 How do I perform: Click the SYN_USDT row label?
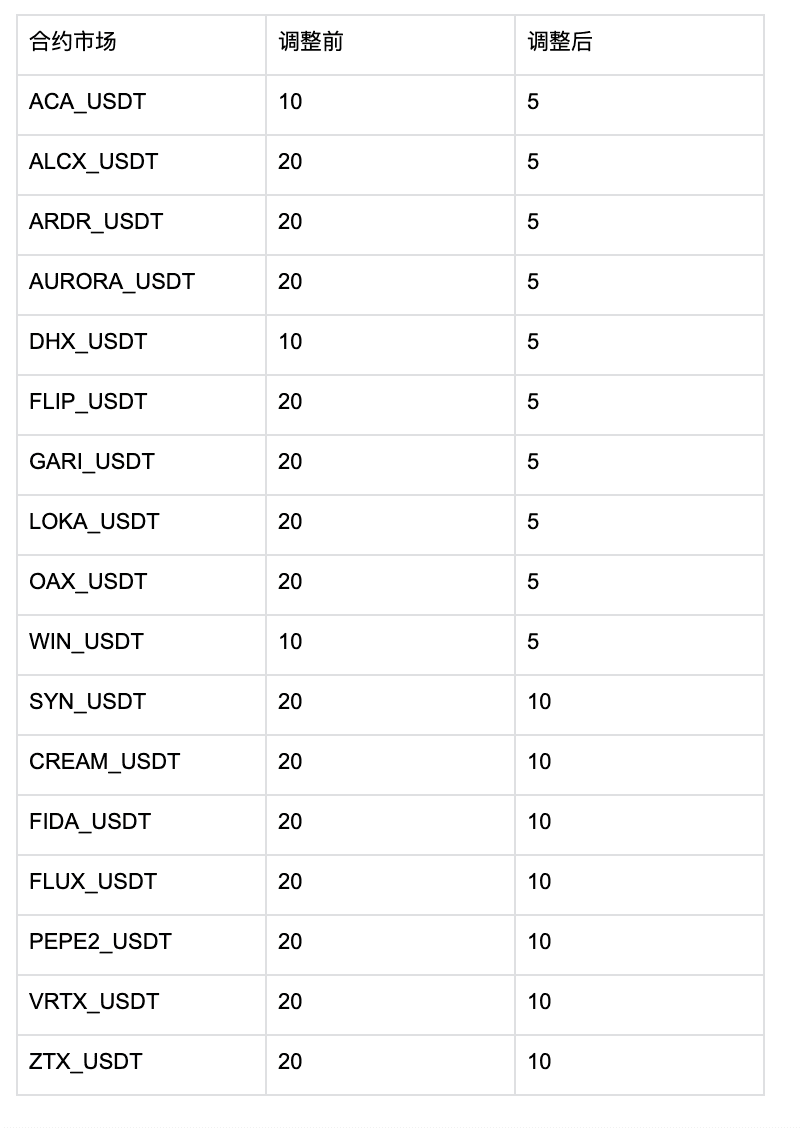88,702
